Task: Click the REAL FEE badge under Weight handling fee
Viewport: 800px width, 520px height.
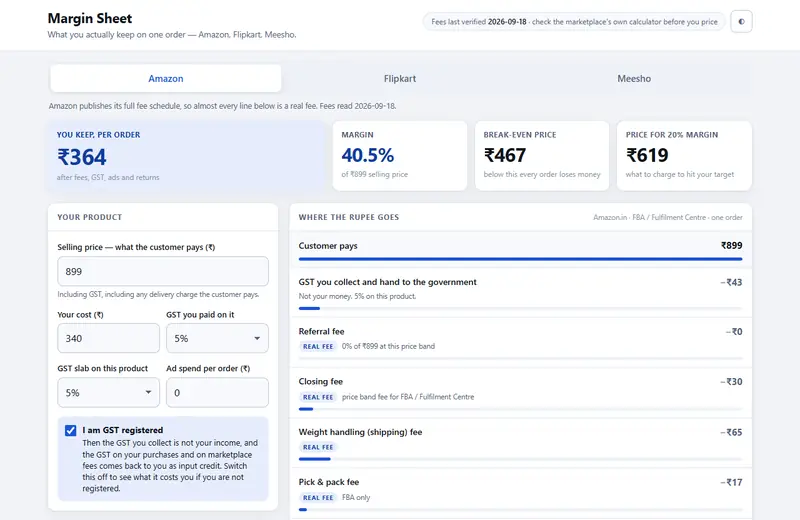Action: coord(318,447)
